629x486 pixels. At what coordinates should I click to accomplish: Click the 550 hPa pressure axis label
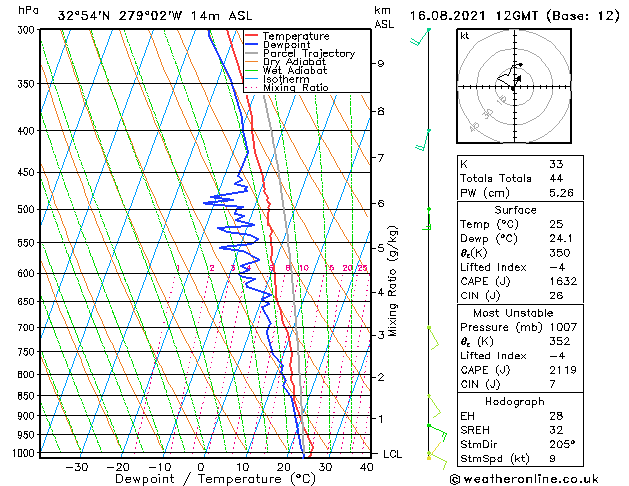coord(28,243)
